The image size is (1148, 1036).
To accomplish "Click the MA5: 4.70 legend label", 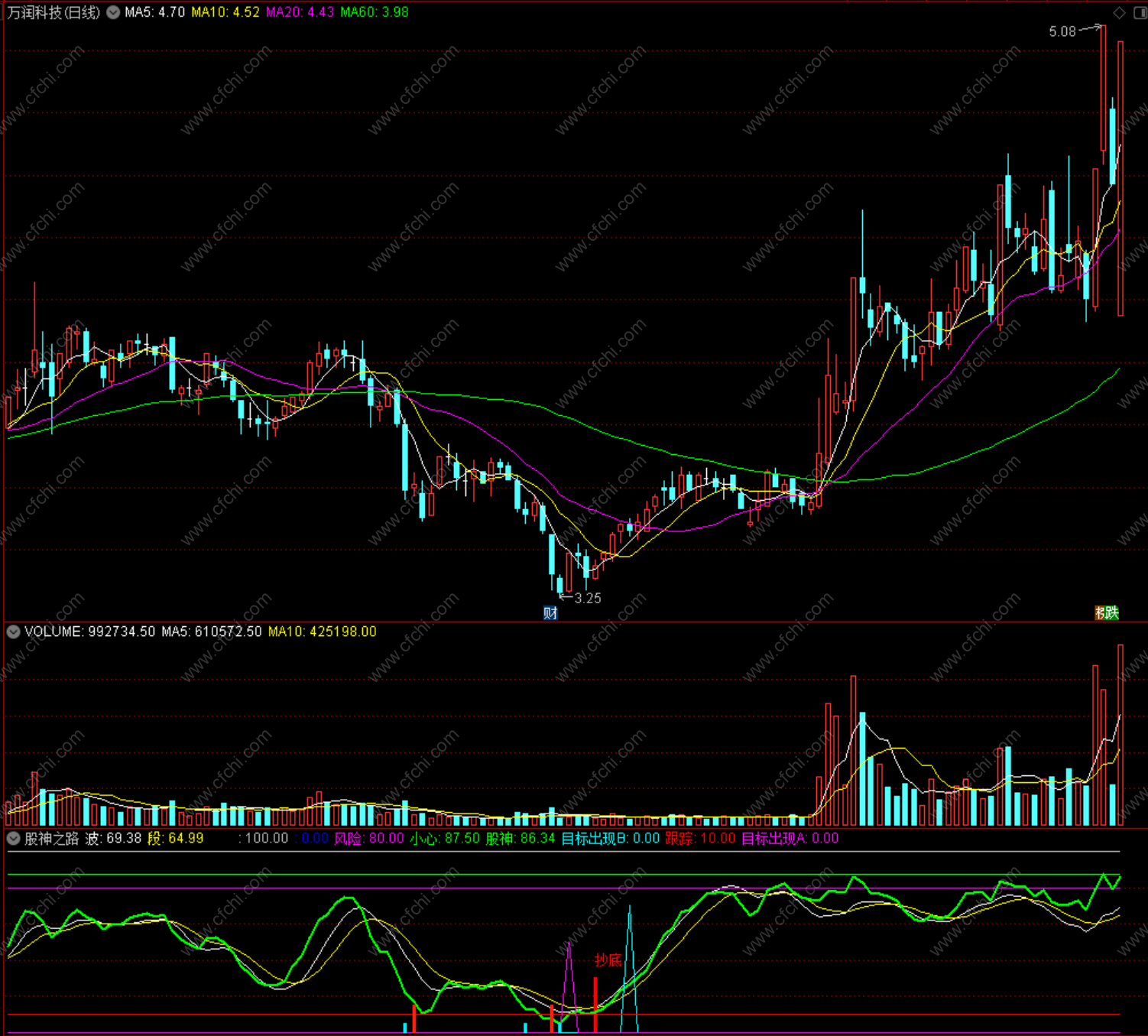I will click(x=154, y=12).
